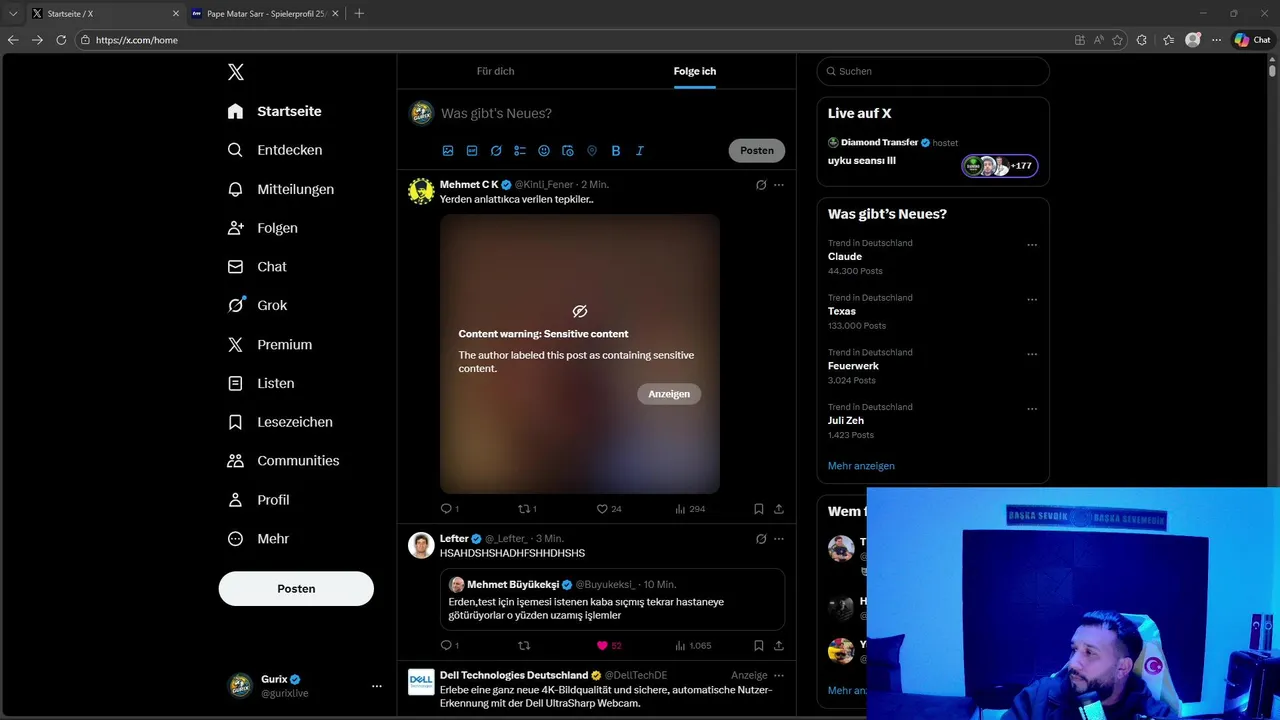Toggle bold formatting in the composer
The height and width of the screenshot is (720, 1280).
(616, 151)
